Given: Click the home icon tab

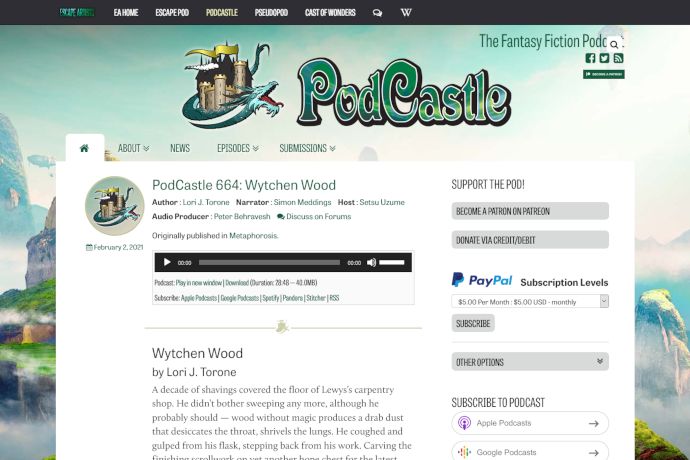Looking at the screenshot, I should pos(84,148).
